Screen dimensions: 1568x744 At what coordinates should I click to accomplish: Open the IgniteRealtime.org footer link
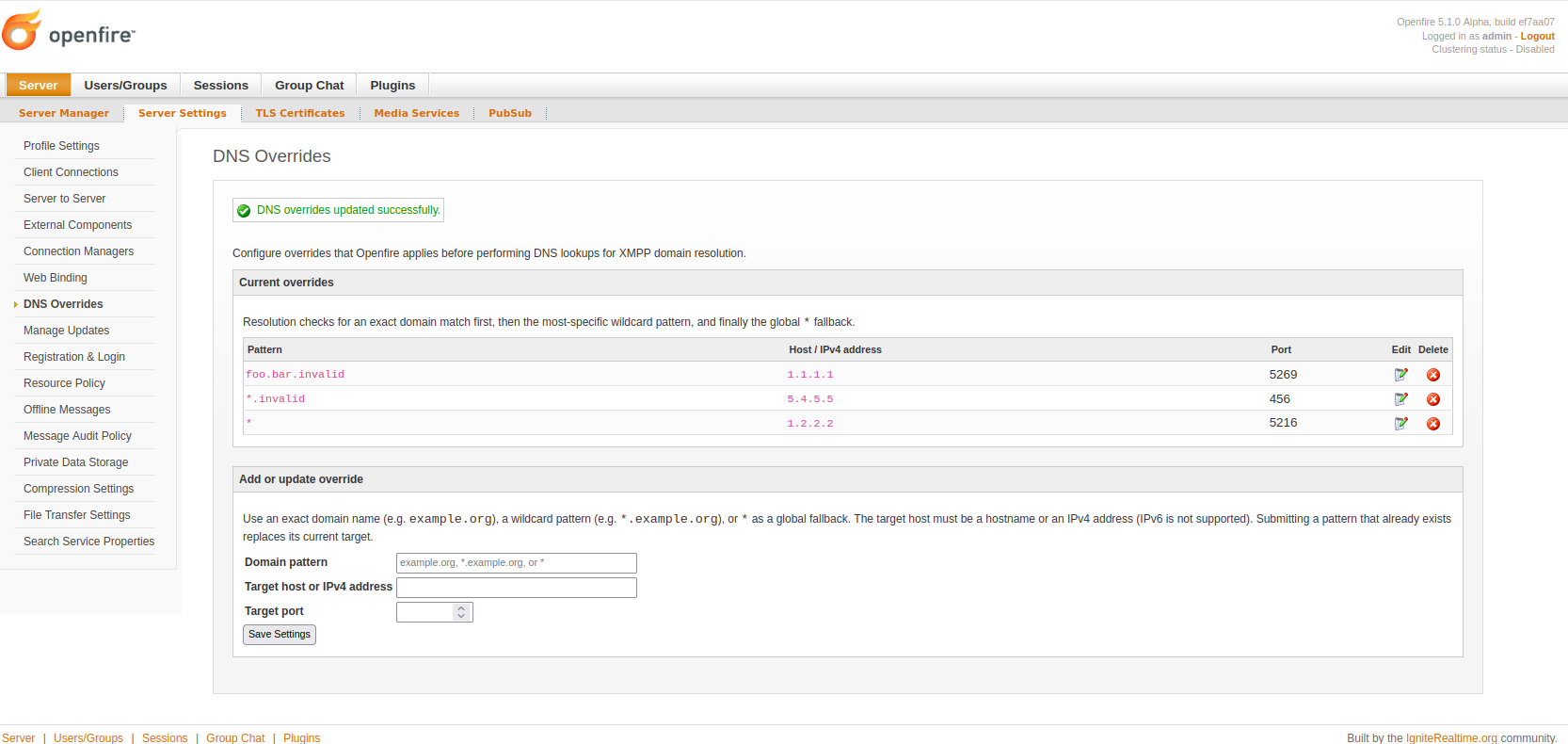click(x=1451, y=737)
